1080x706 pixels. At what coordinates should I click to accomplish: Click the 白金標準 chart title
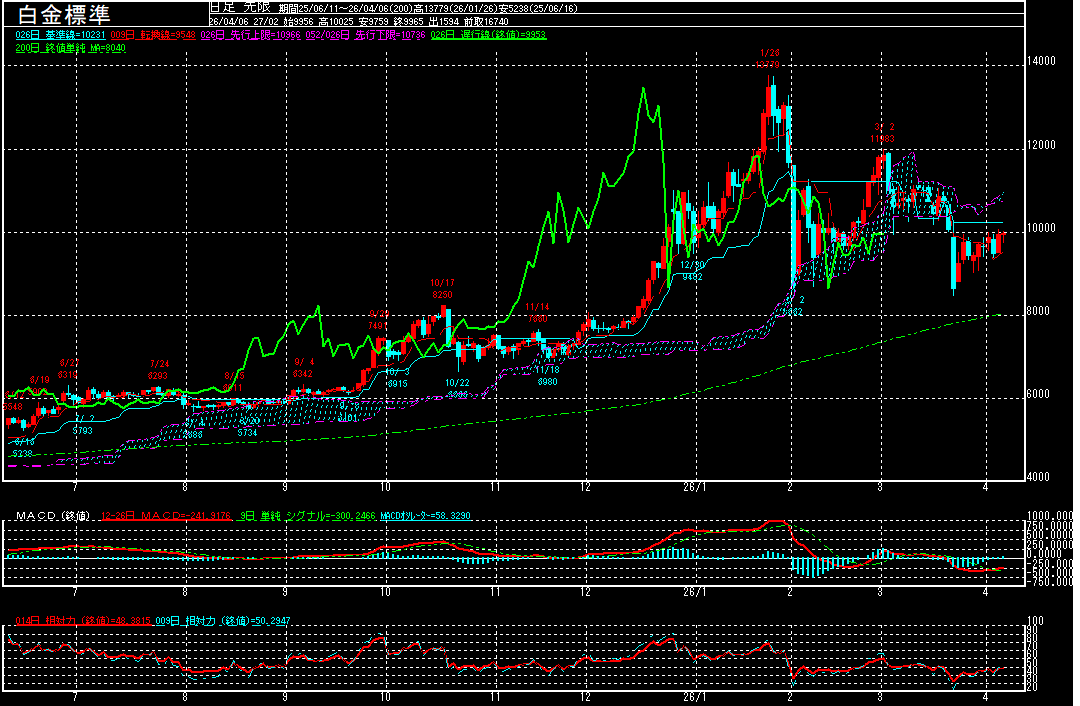click(65, 14)
